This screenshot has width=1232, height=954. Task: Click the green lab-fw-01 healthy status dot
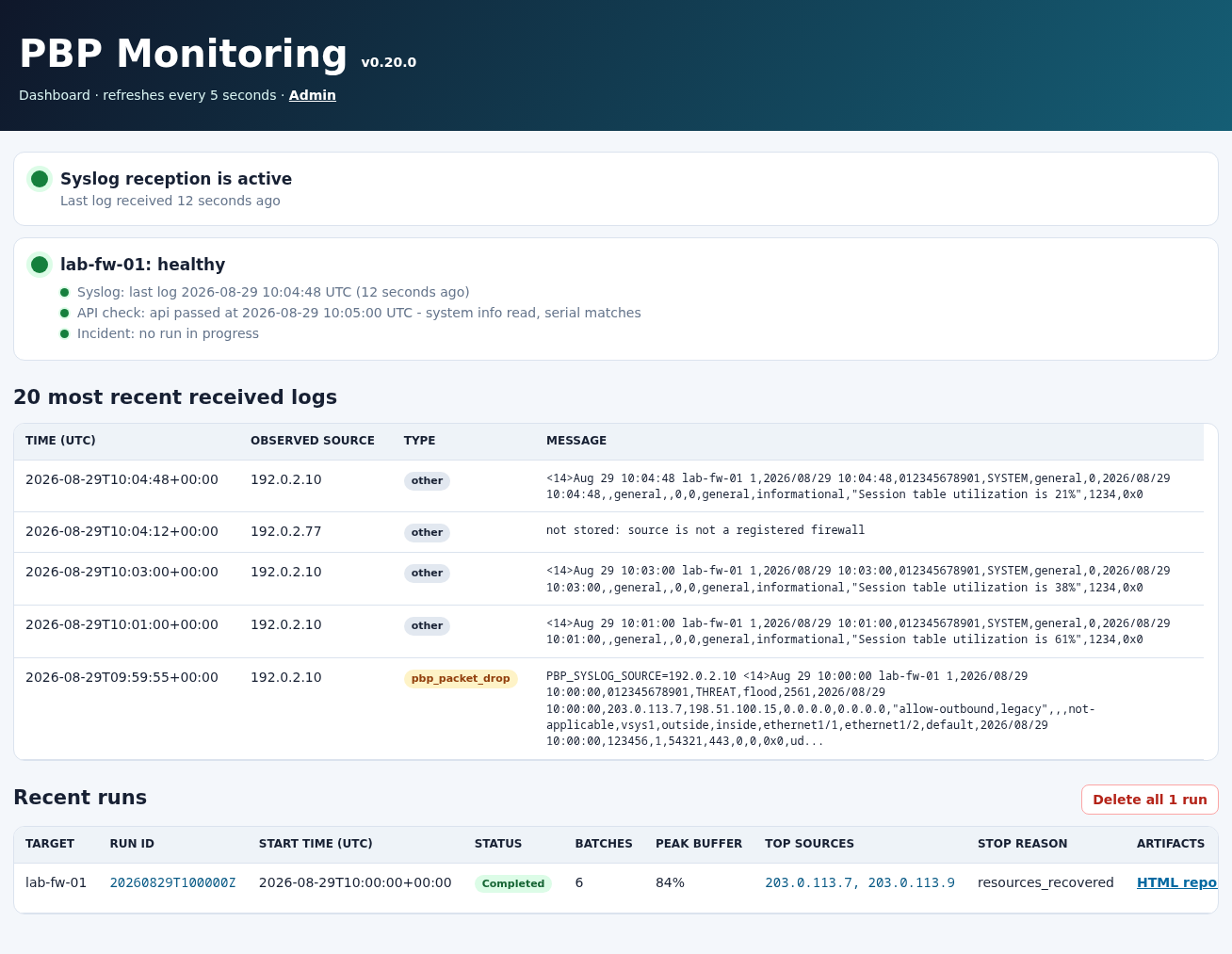click(40, 265)
